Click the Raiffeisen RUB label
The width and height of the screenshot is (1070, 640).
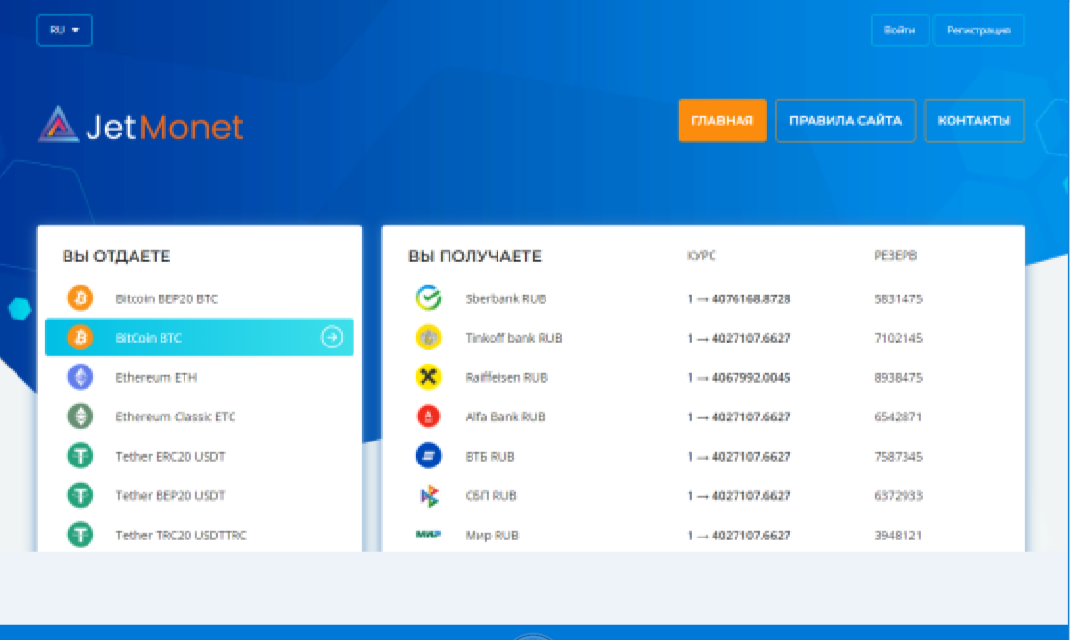pyautogui.click(x=506, y=377)
